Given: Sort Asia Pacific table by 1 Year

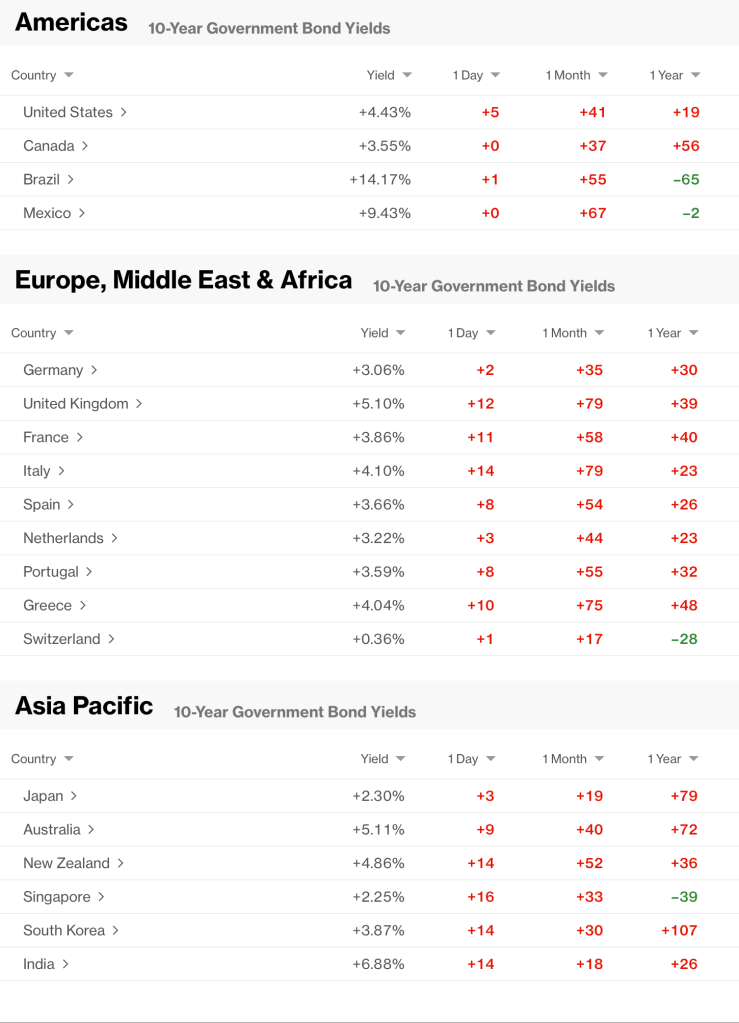Looking at the screenshot, I should (x=672, y=759).
